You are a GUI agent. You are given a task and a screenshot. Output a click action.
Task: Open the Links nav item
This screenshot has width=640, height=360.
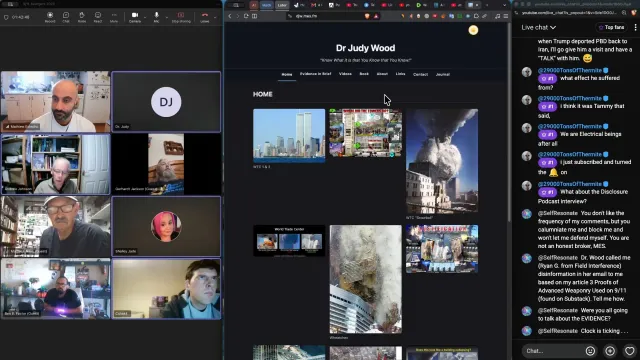coord(400,74)
